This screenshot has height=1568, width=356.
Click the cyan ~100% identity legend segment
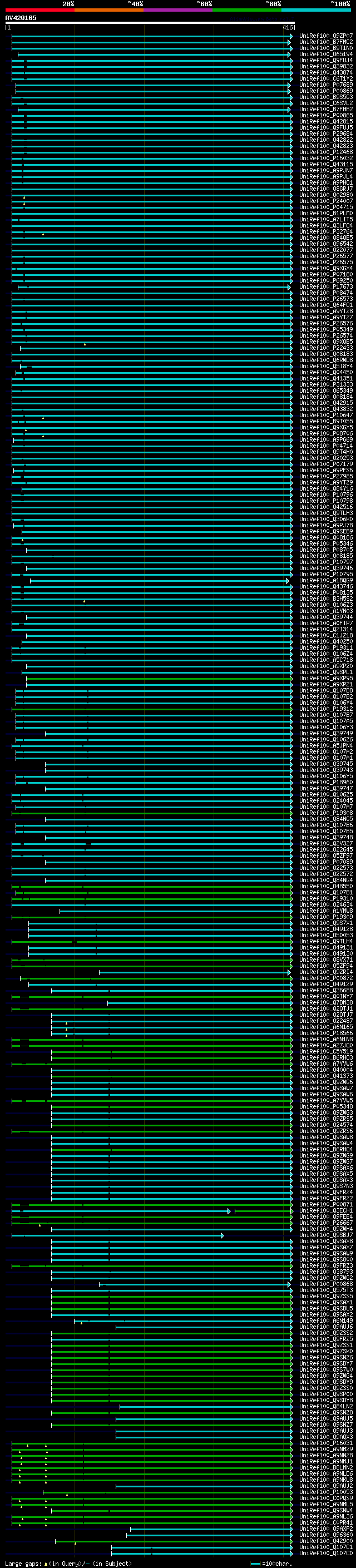(x=316, y=10)
